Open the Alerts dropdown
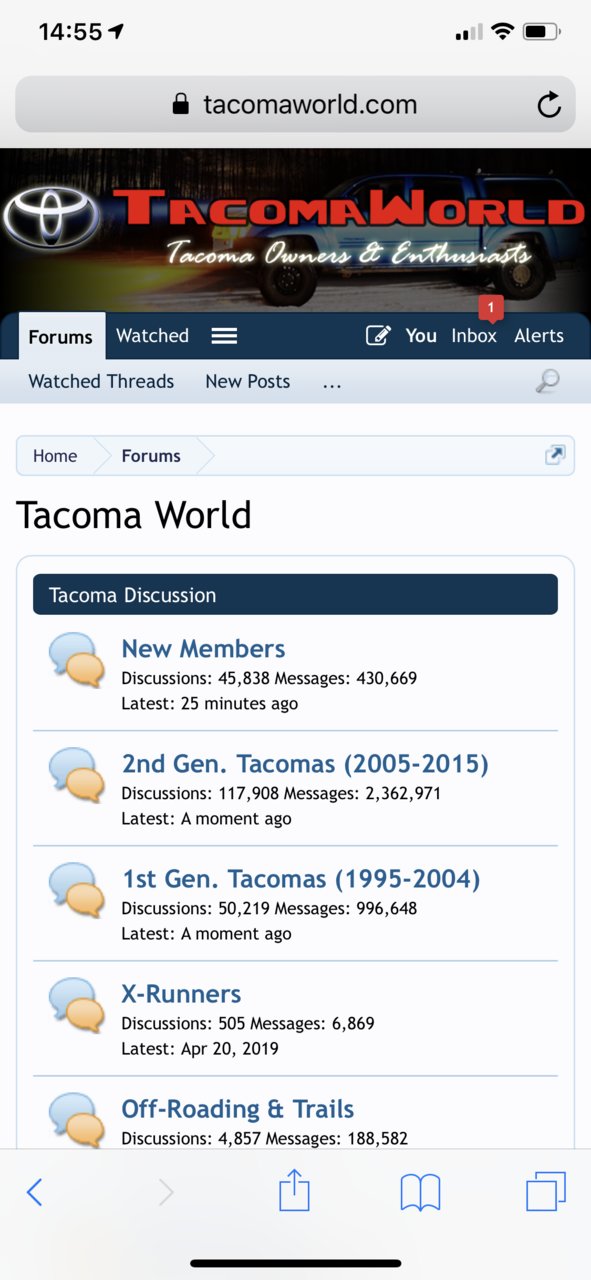The image size is (591, 1280). coord(539,336)
